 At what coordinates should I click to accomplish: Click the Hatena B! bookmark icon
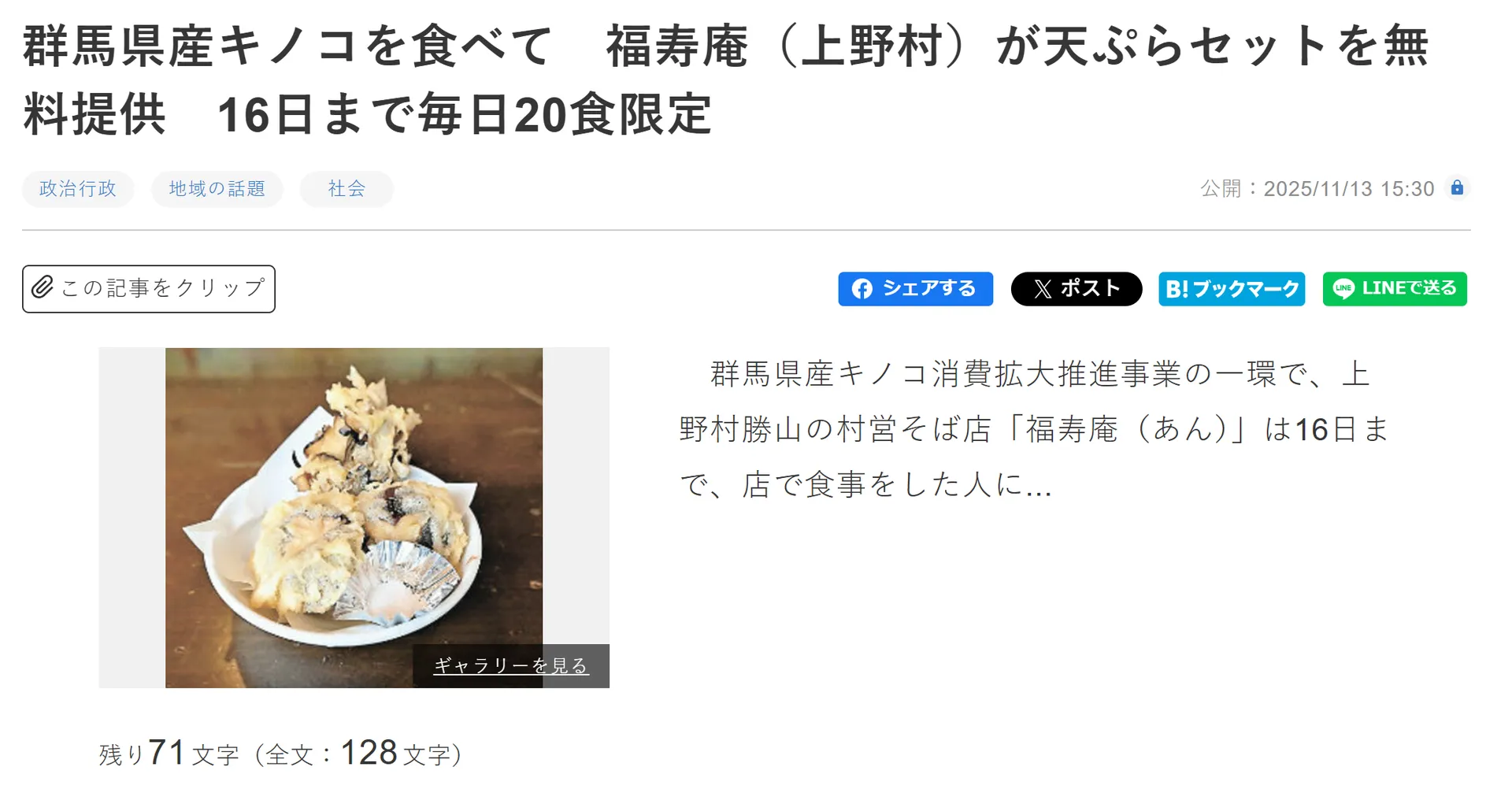click(x=1177, y=289)
